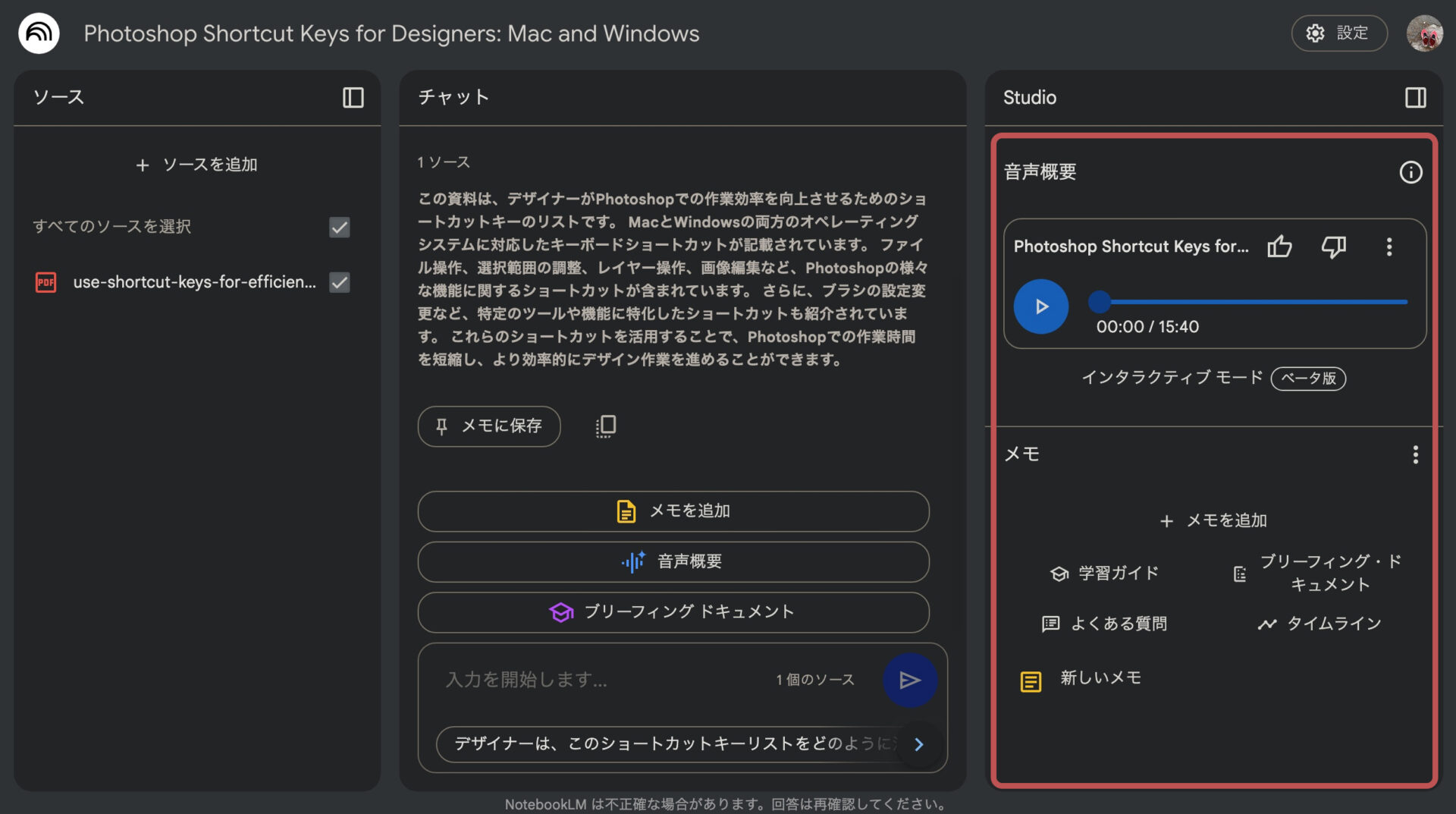Screen dimensions: 1456x814
Task: Click the 音声概要 suggestion in chat
Action: 673,562
